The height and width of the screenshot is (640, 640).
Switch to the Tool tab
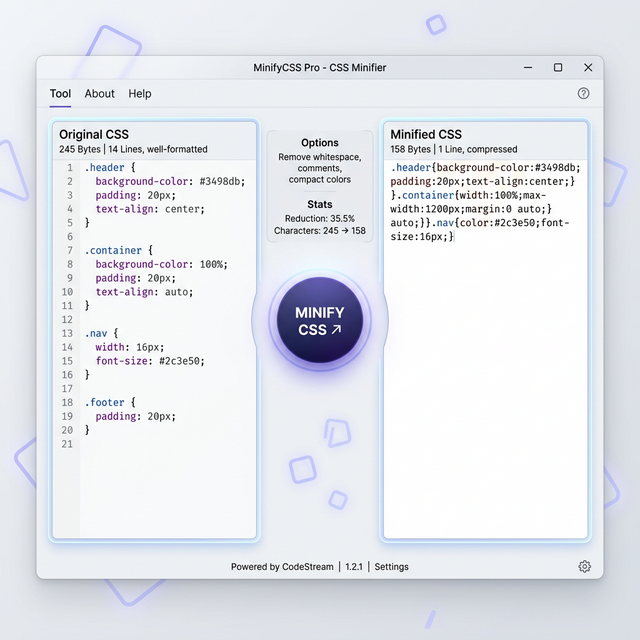[x=60, y=94]
